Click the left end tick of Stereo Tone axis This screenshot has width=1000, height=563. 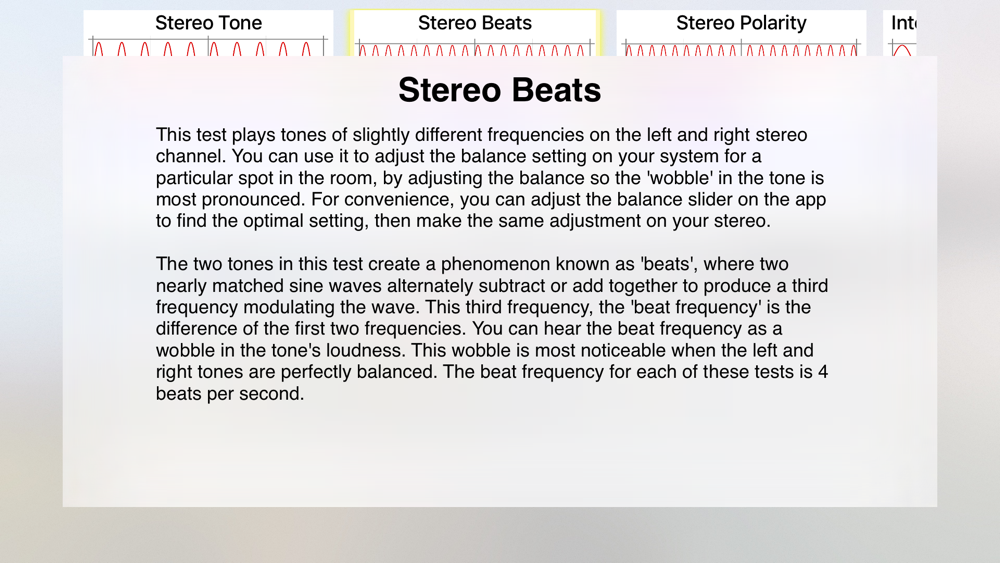(92, 47)
